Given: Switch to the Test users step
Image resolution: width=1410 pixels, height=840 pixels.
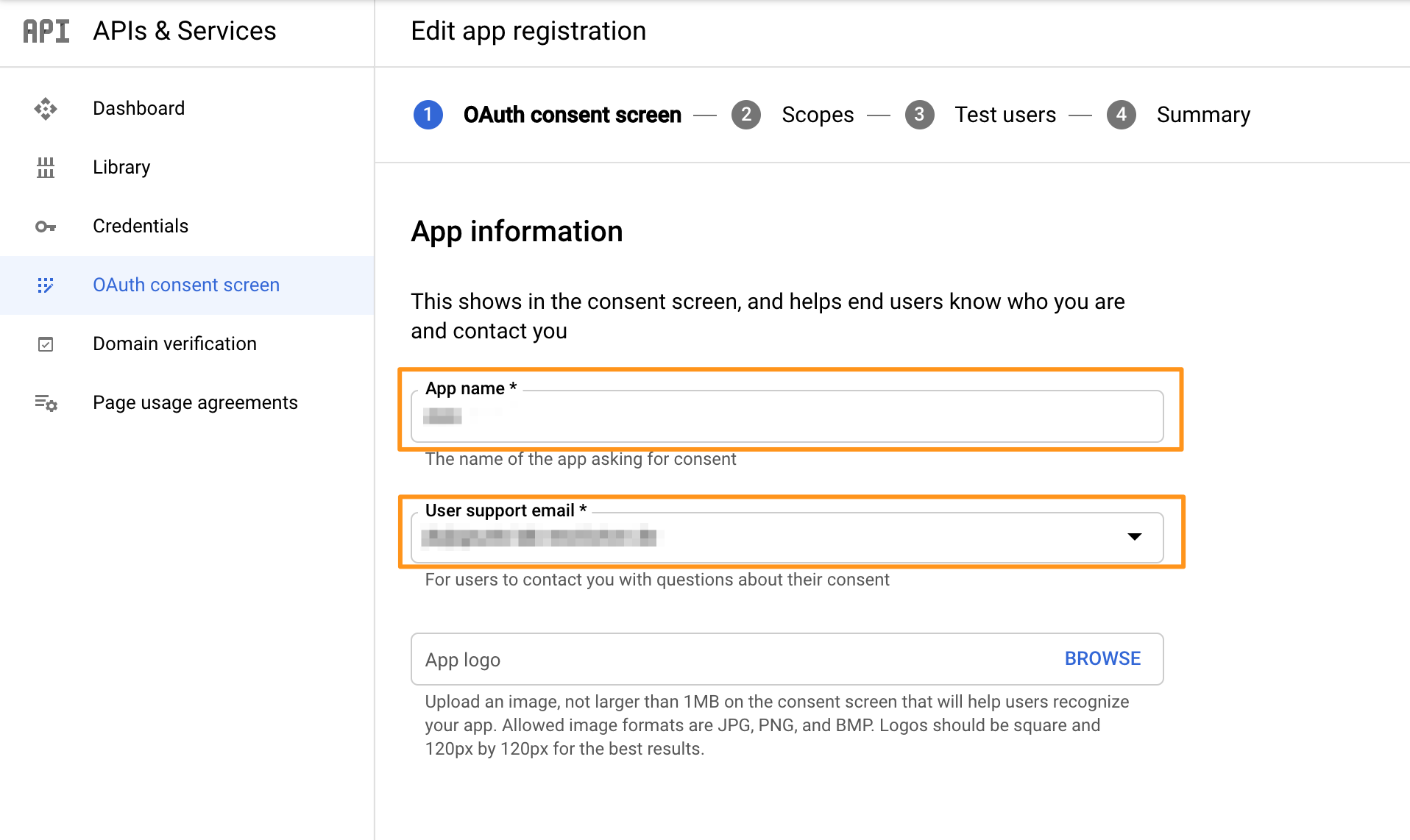Looking at the screenshot, I should 1005,115.
